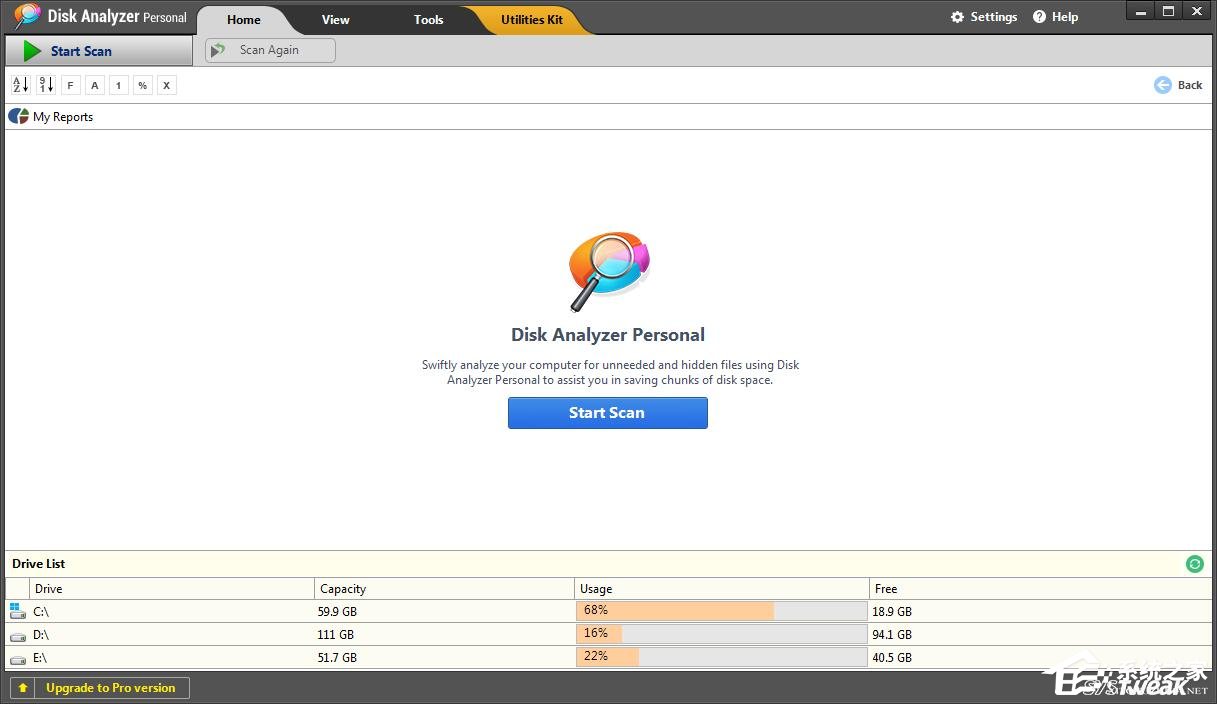This screenshot has width=1217, height=704.
Task: Click the magnifier pie chart center logo
Action: coord(609,270)
